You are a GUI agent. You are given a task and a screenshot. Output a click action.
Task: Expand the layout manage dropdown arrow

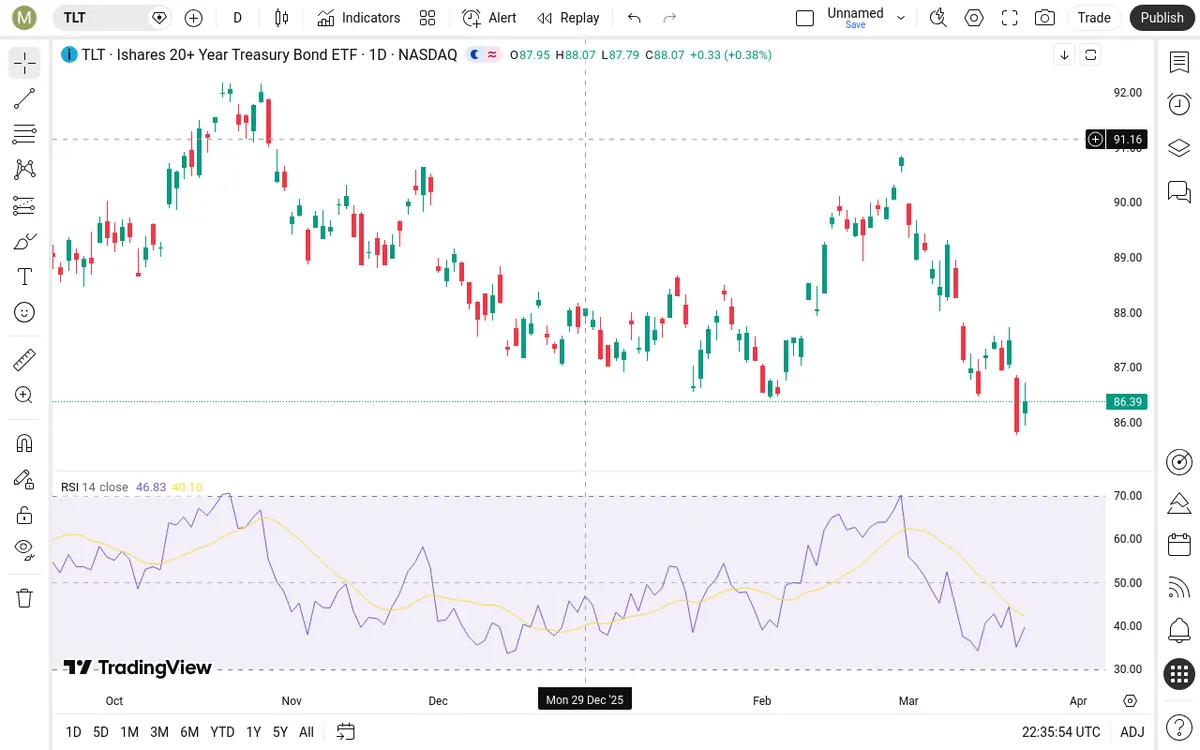pyautogui.click(x=902, y=18)
